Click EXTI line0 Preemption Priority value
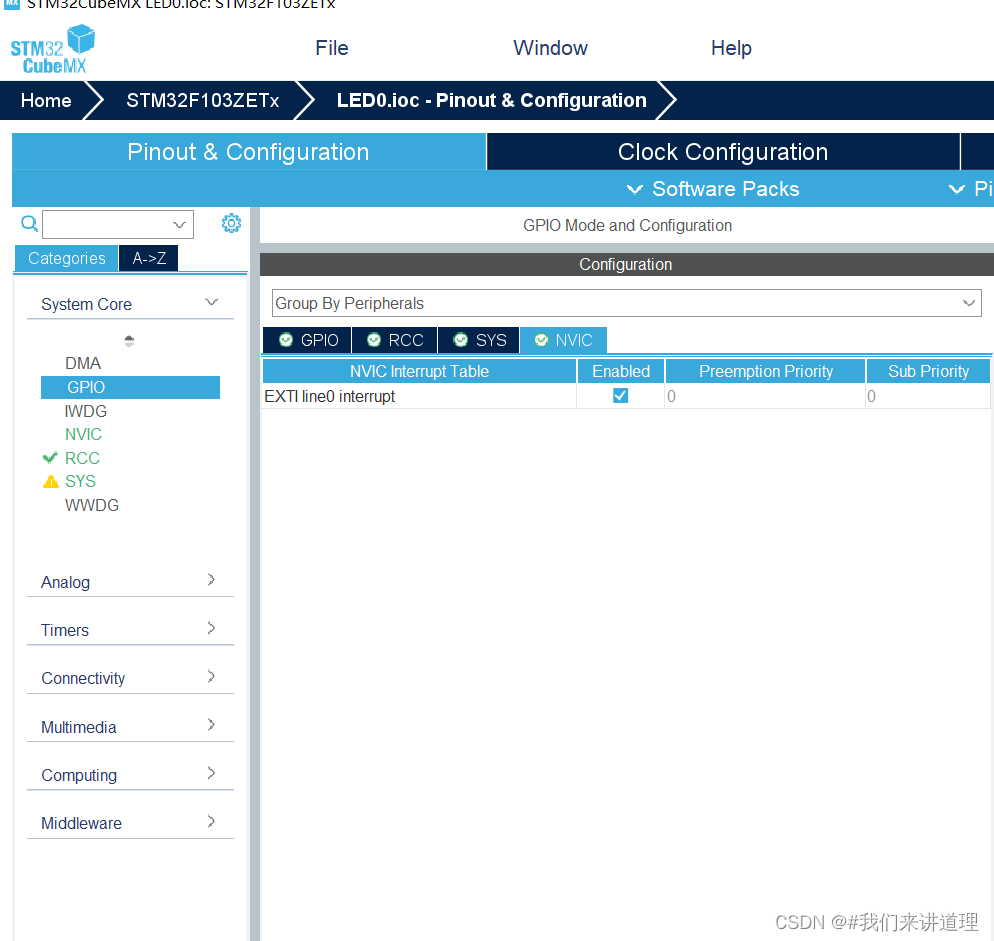The width and height of the screenshot is (994, 941). pyautogui.click(x=765, y=396)
